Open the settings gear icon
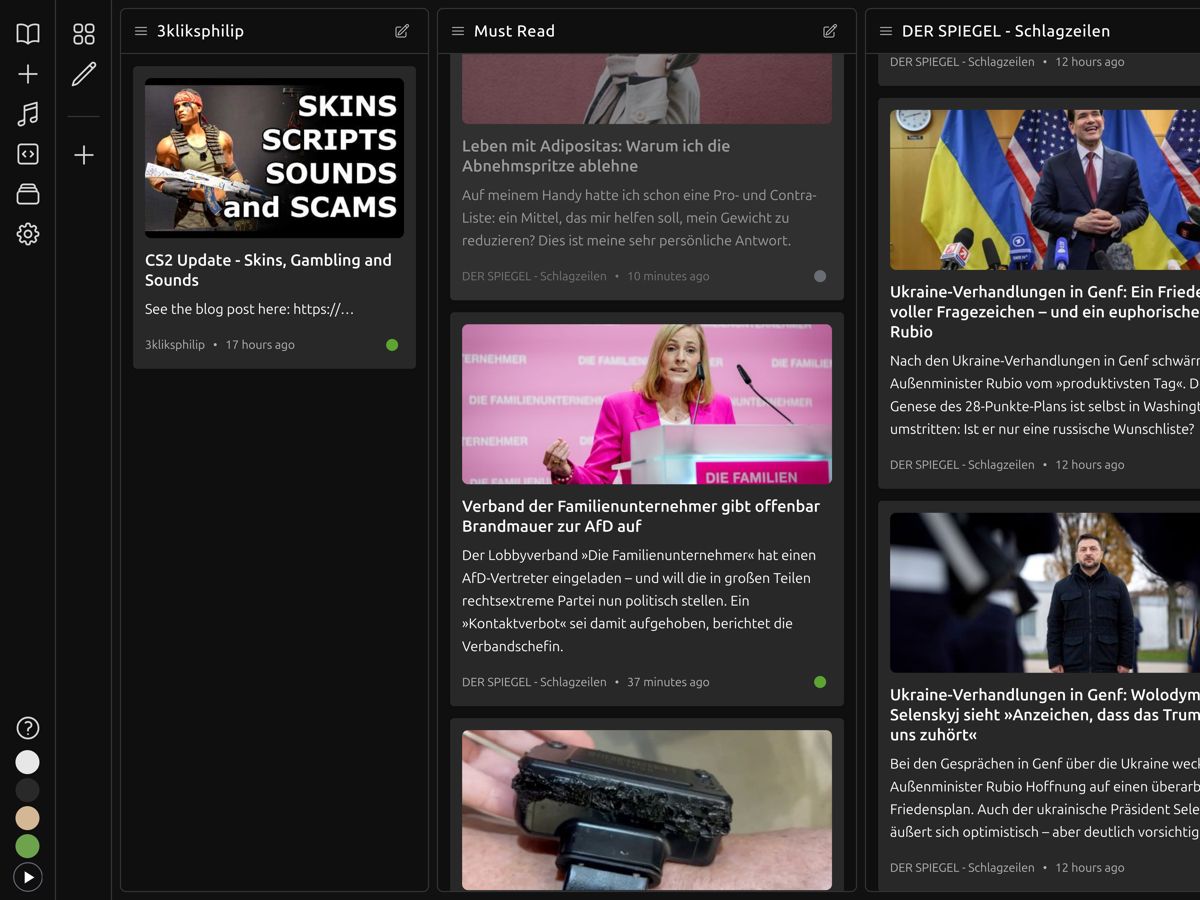The width and height of the screenshot is (1200, 900). tap(28, 234)
